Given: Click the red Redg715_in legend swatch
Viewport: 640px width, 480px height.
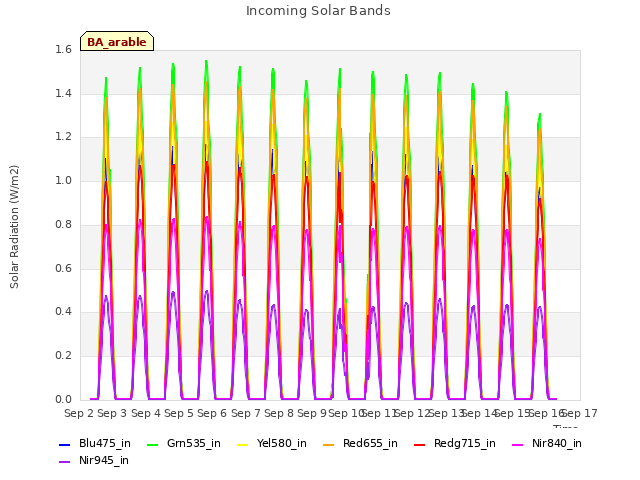Looking at the screenshot, I should point(420,444).
